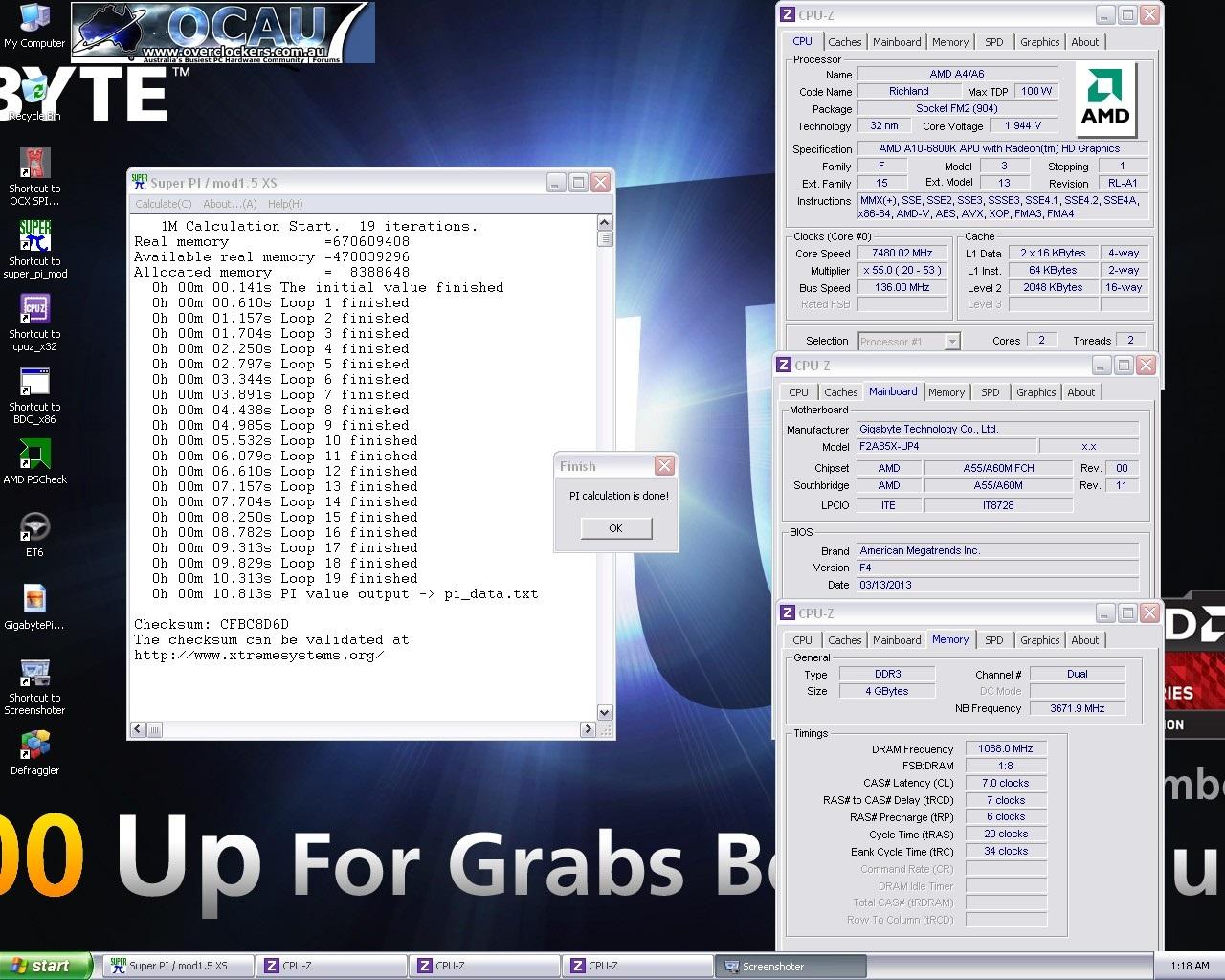Click the Super PI title bar icon
This screenshot has height=980, width=1225.
coord(140,182)
